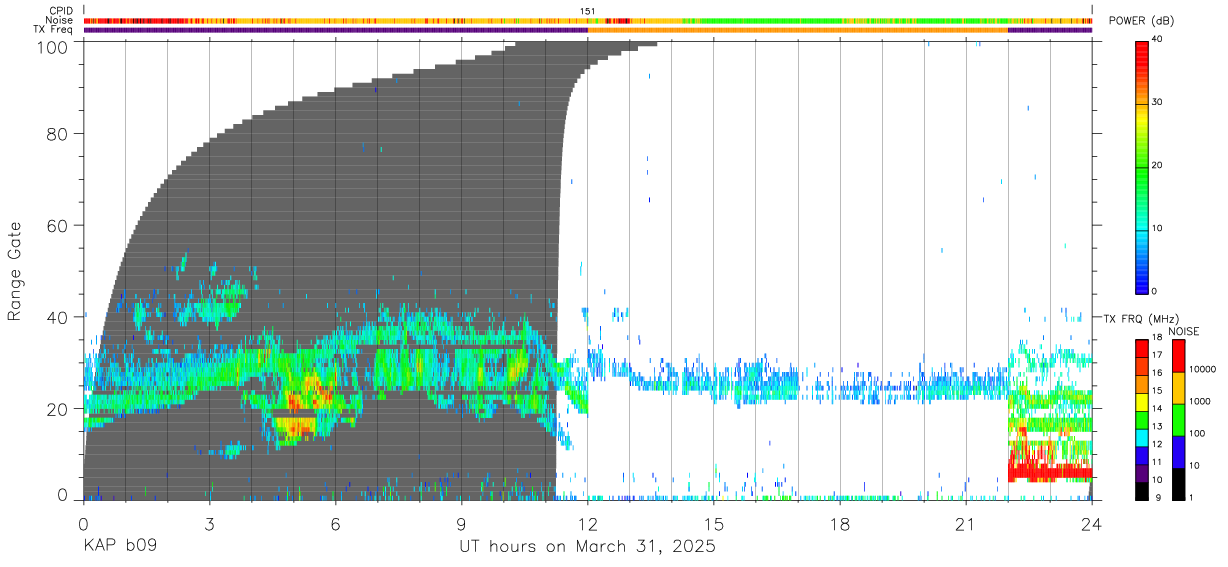Click the NOISE color scale bar

1178,419
